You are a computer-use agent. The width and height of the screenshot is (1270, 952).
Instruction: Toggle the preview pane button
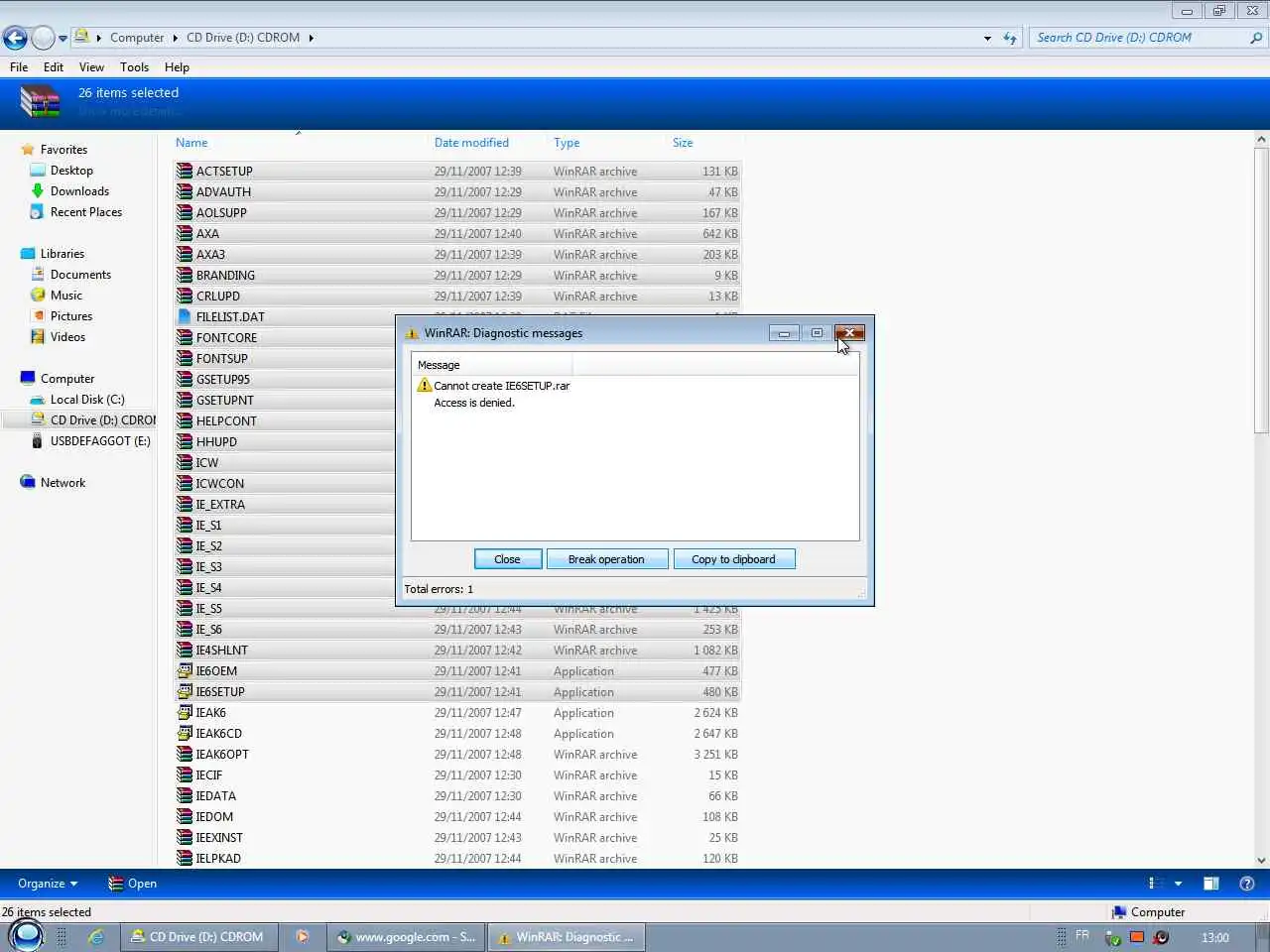[x=1210, y=884]
